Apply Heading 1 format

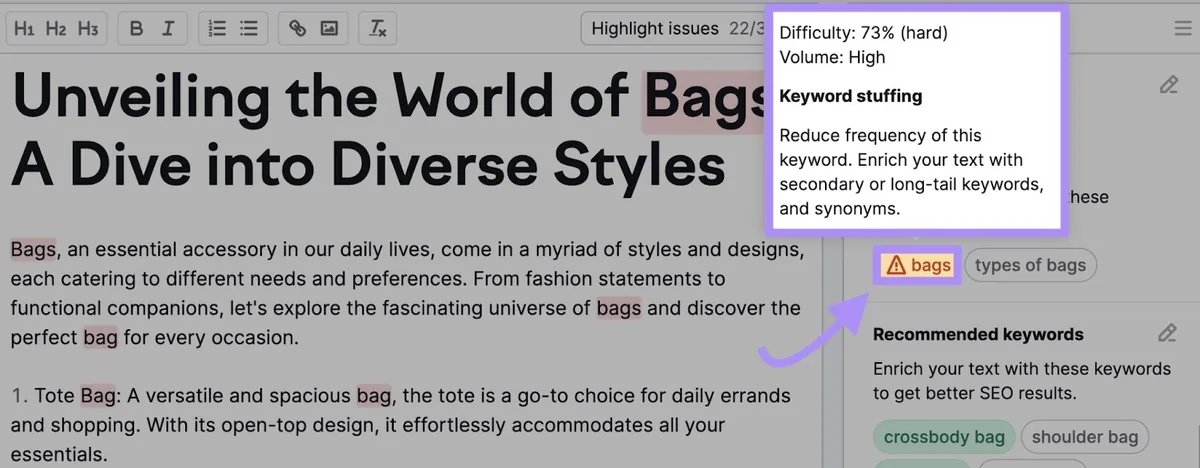(25, 29)
